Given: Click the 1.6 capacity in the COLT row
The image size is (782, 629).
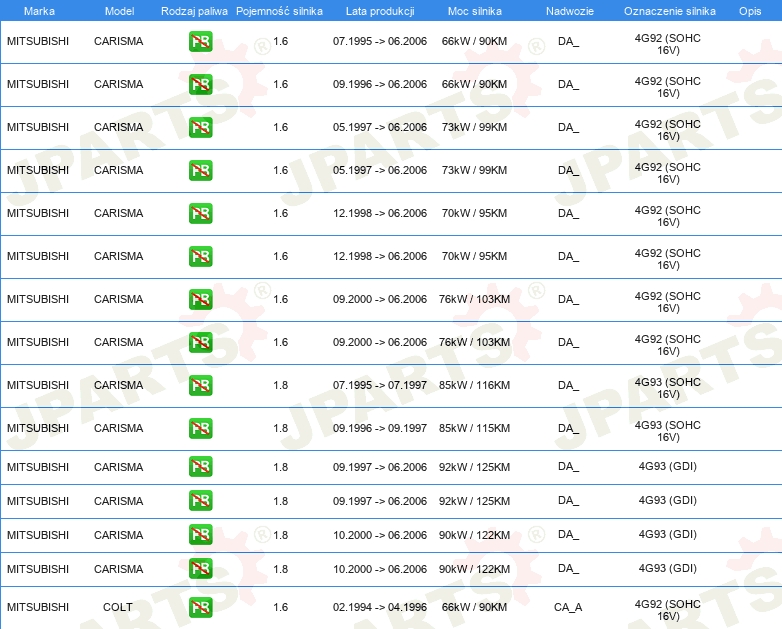Looking at the screenshot, I should point(280,607).
